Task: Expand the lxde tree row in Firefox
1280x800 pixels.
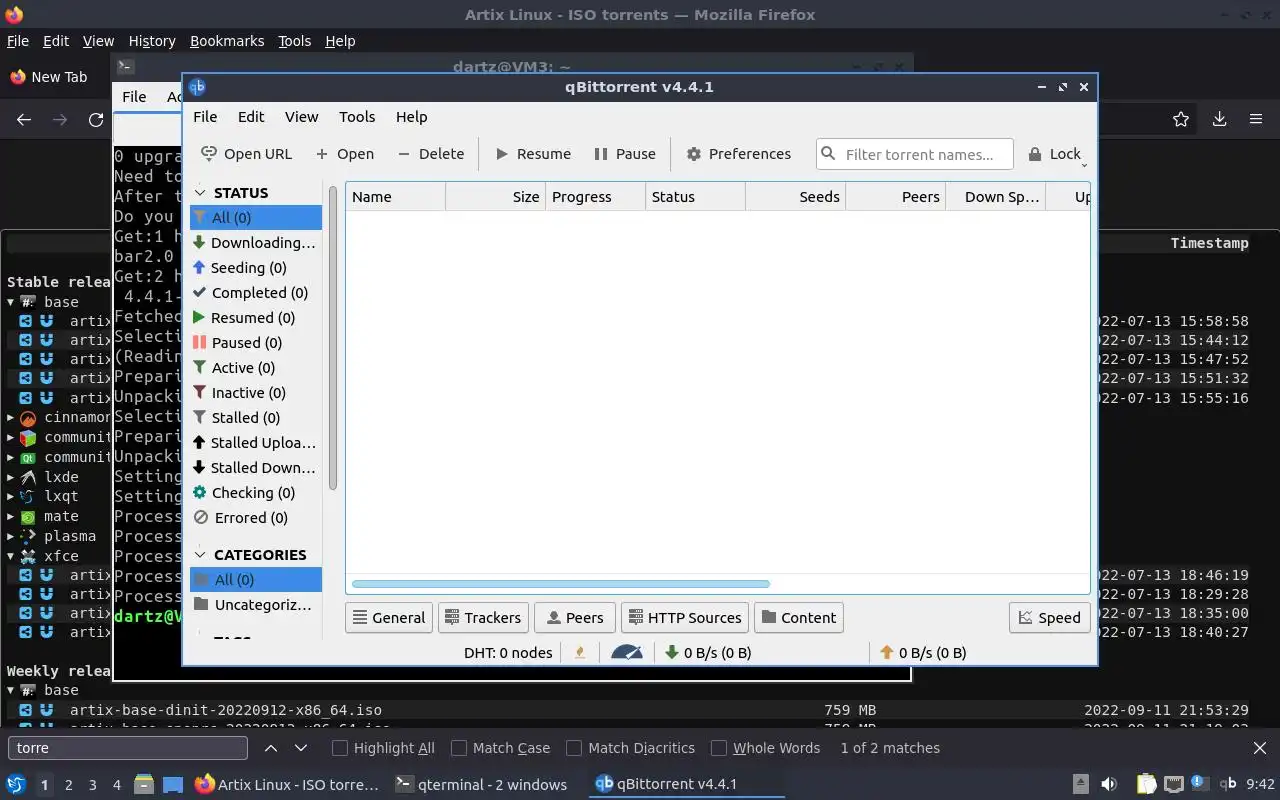Action: tap(11, 477)
